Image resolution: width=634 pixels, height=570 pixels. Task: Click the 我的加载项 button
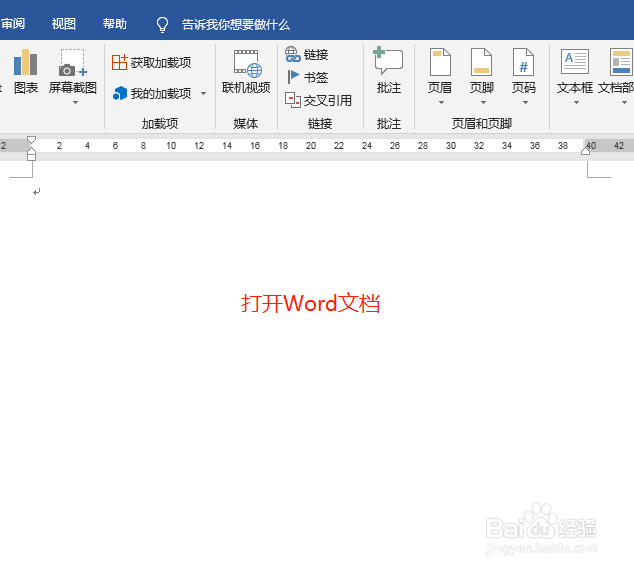pyautogui.click(x=152, y=93)
